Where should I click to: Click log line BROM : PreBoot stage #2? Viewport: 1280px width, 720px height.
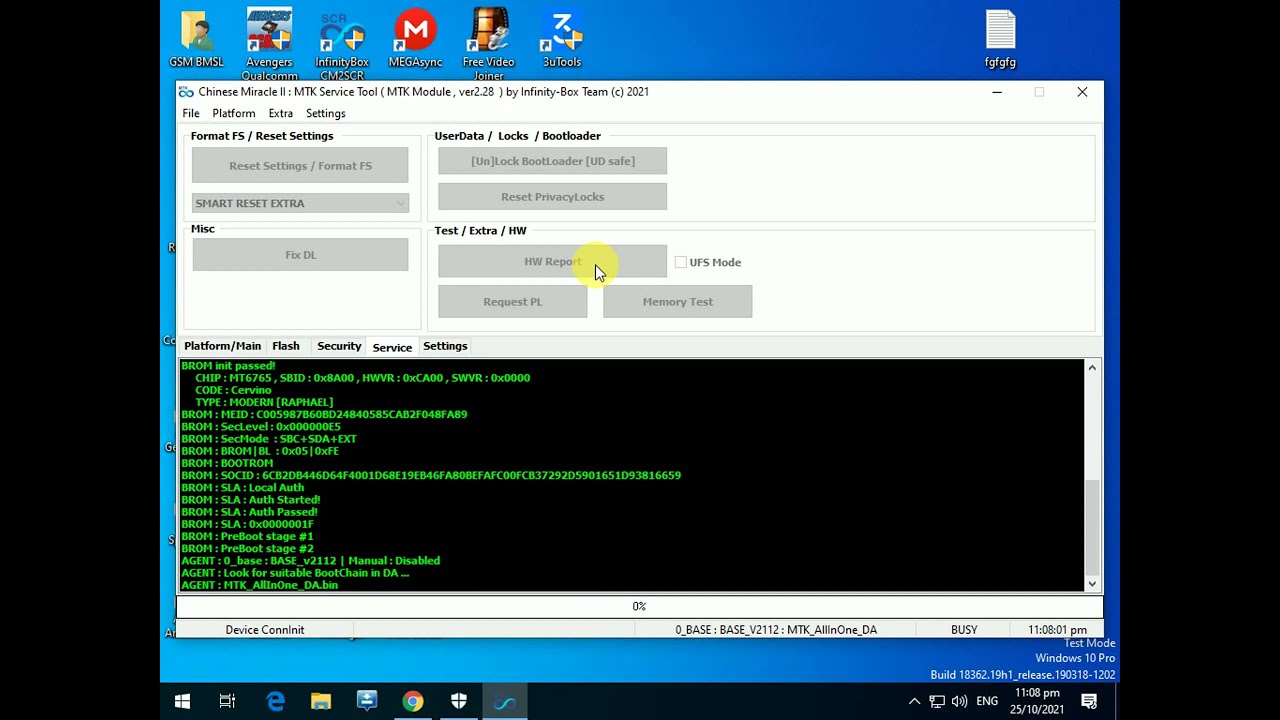pos(247,549)
